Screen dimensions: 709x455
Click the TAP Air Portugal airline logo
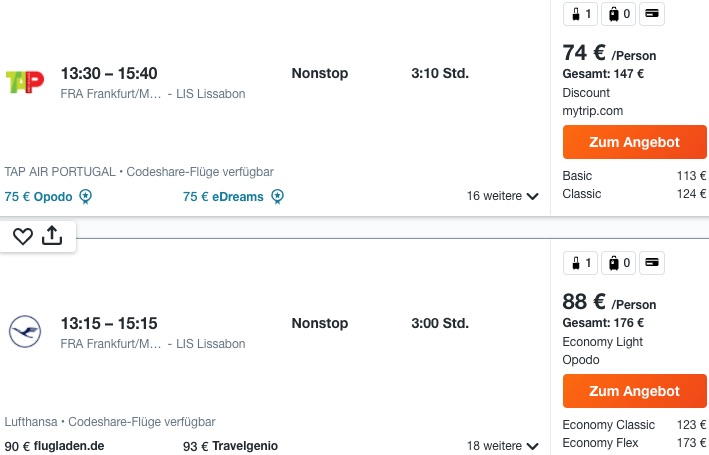tap(25, 82)
